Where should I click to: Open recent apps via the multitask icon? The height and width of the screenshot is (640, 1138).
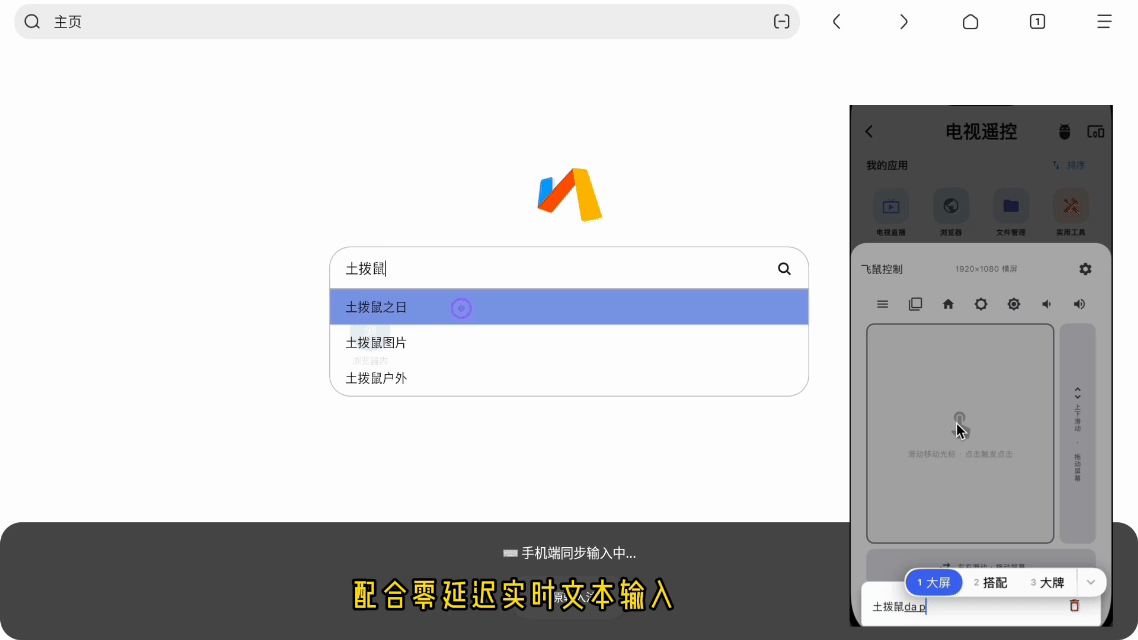915,304
